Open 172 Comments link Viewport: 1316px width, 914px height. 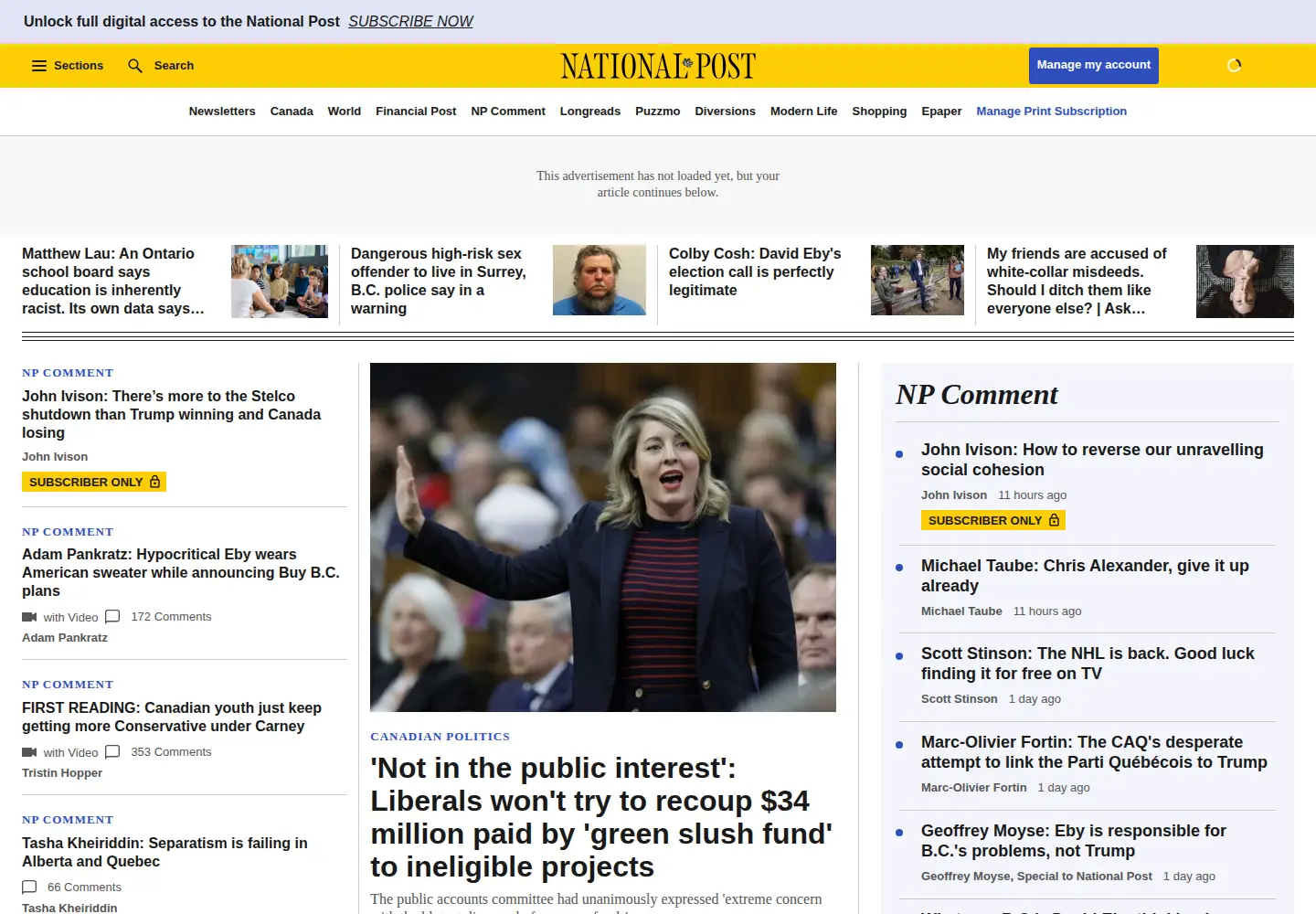pos(171,617)
